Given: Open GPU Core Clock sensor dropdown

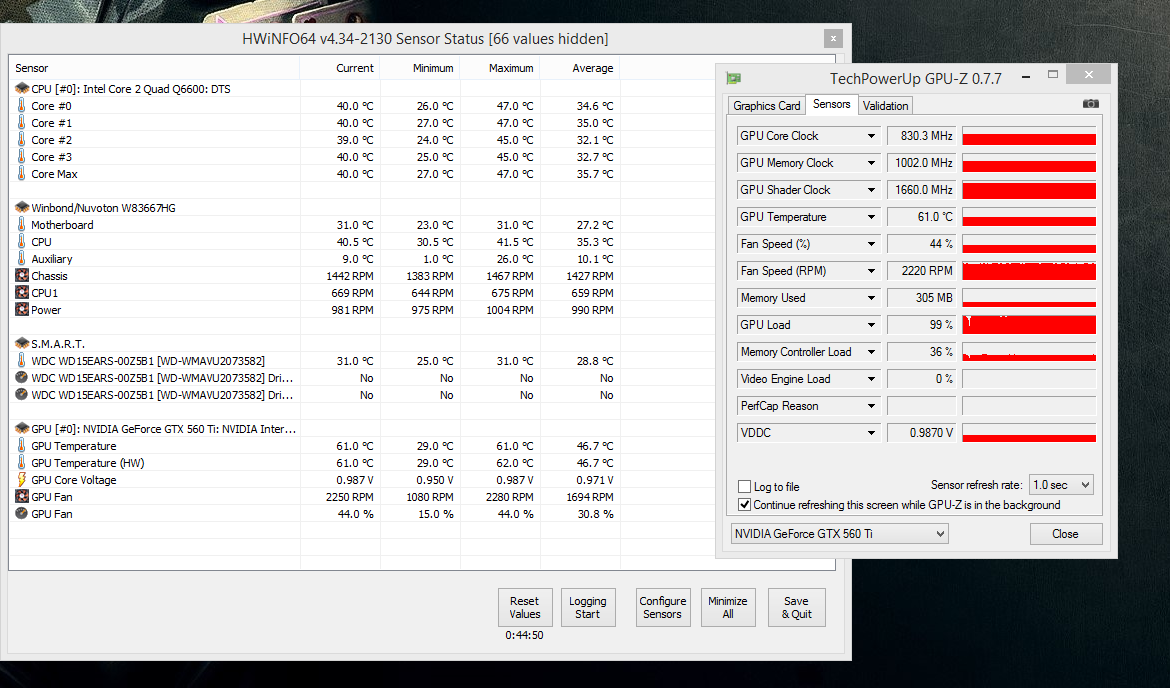Looking at the screenshot, I should point(871,136).
